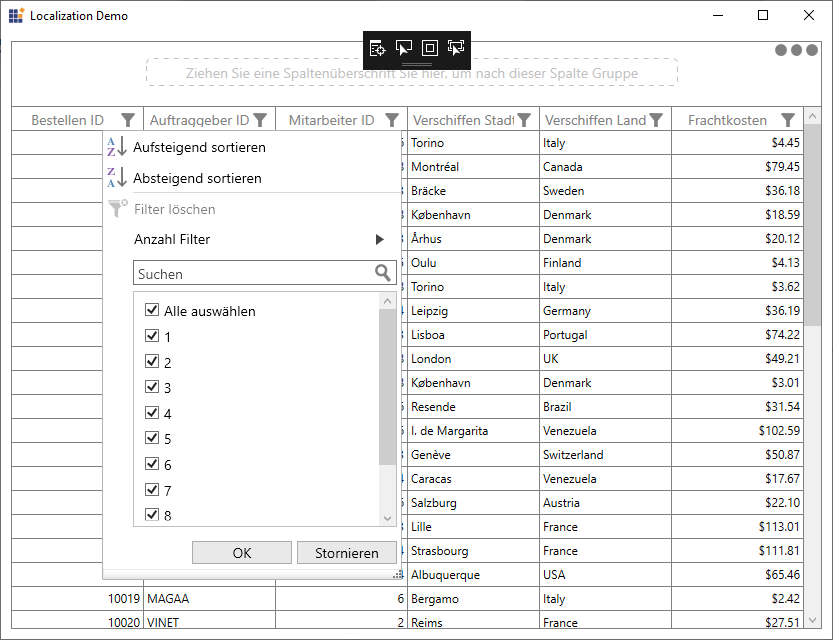Viewport: 833px width, 640px height.
Task: Open the filter for the Verschiffen Land column
Action: pyautogui.click(x=657, y=119)
